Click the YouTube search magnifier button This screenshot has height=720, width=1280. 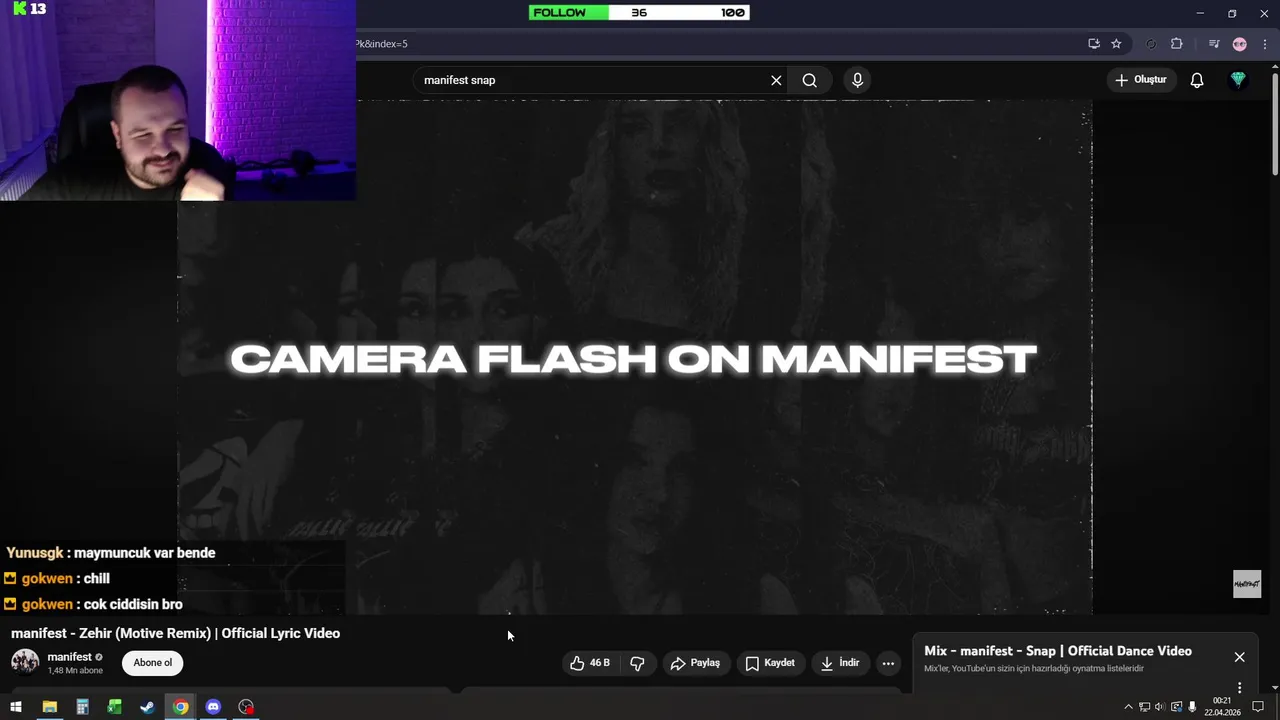(810, 80)
